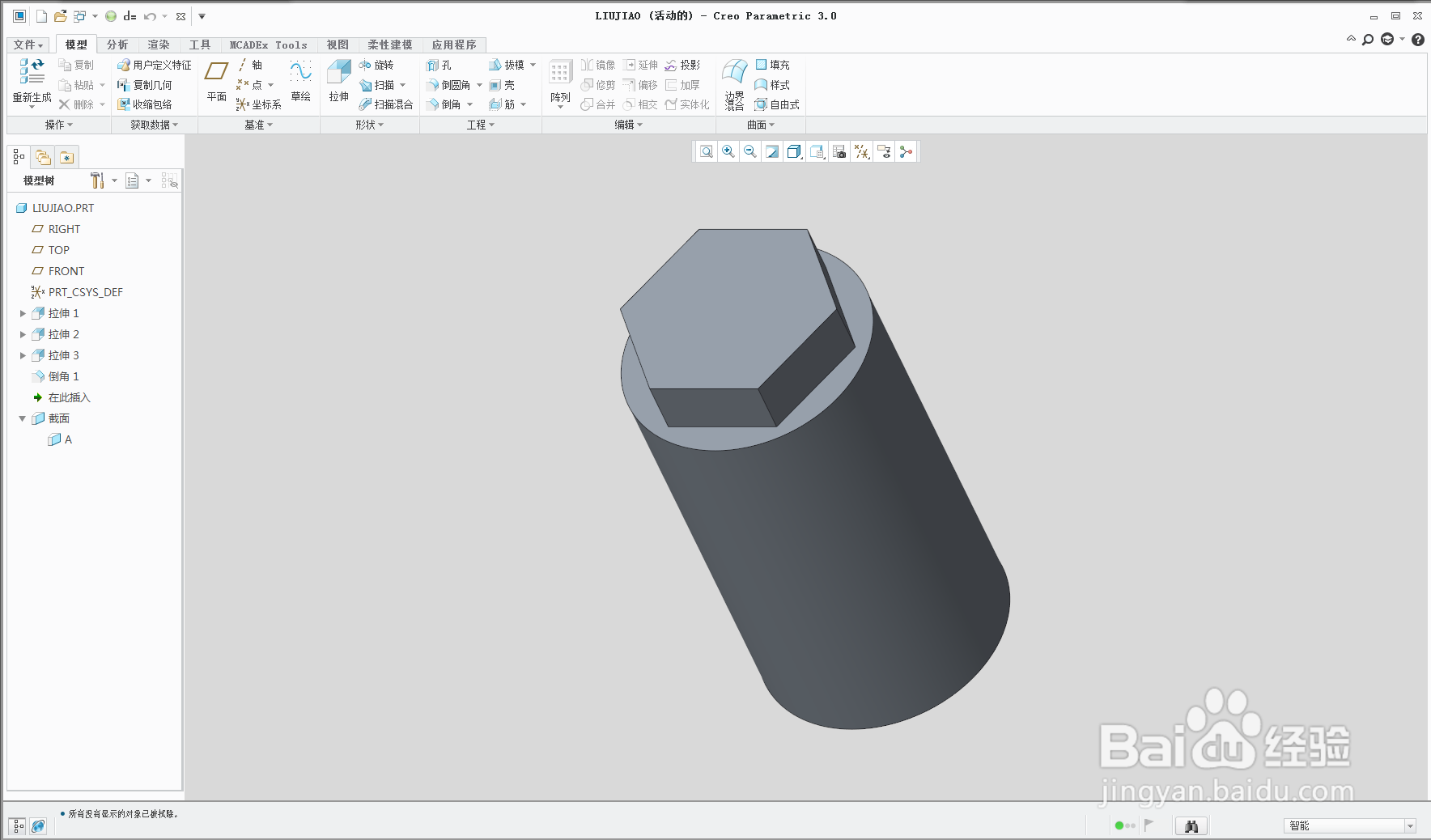The width and height of the screenshot is (1431, 840).
Task: Toggle the browser display in status bar
Action: tap(38, 825)
